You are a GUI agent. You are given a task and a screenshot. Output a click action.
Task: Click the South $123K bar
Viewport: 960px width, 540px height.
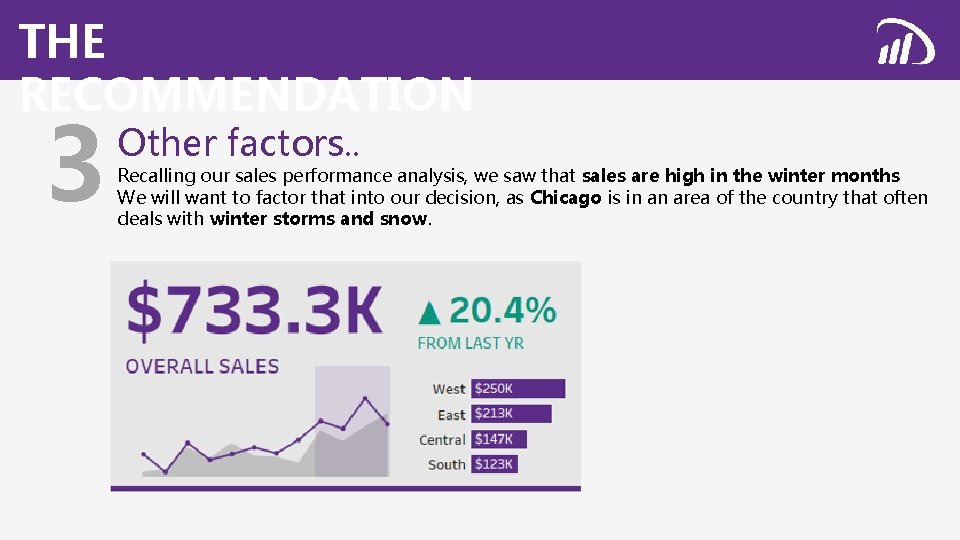[494, 464]
